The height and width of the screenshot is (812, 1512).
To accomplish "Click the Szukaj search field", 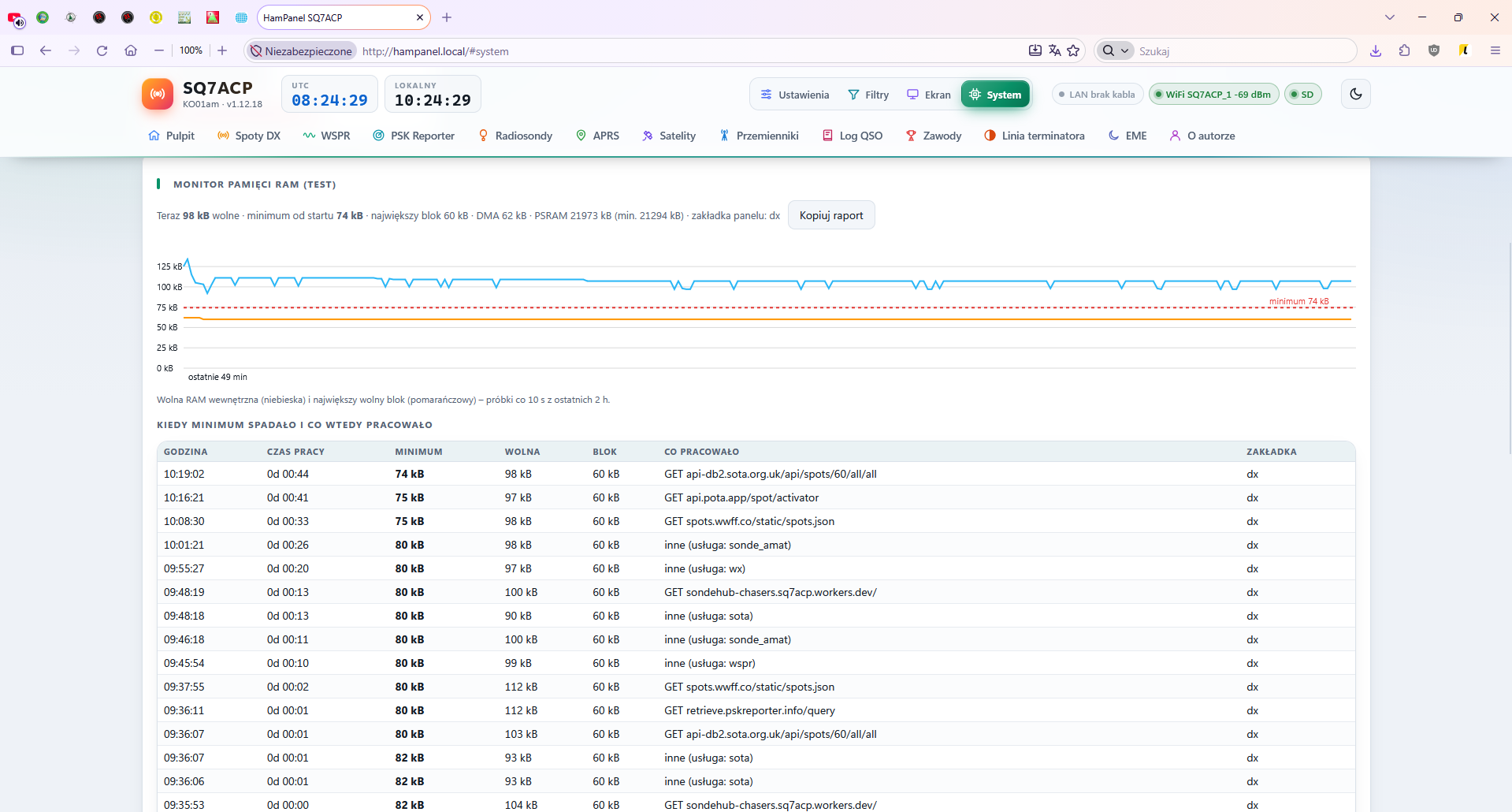I will pyautogui.click(x=1245, y=50).
